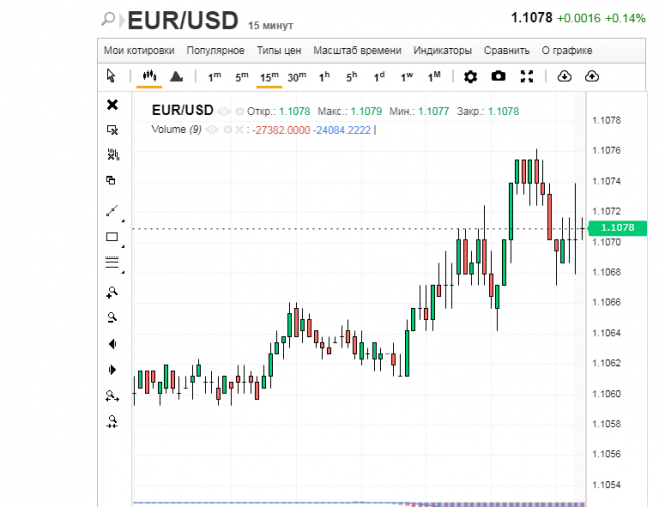
Task: Click the Макс. value 1.1079
Action: tap(366, 112)
